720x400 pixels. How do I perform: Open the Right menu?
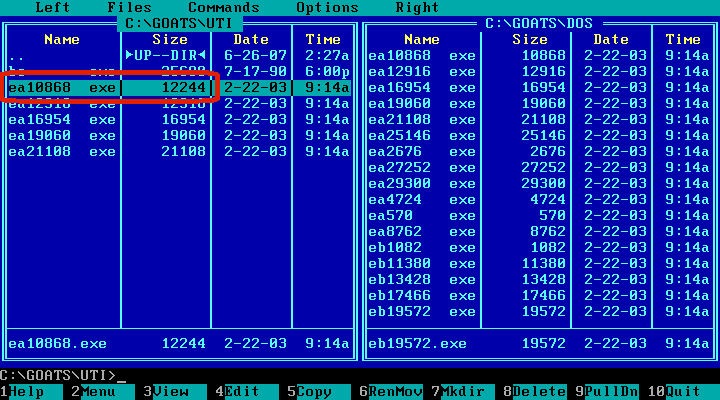417,7
